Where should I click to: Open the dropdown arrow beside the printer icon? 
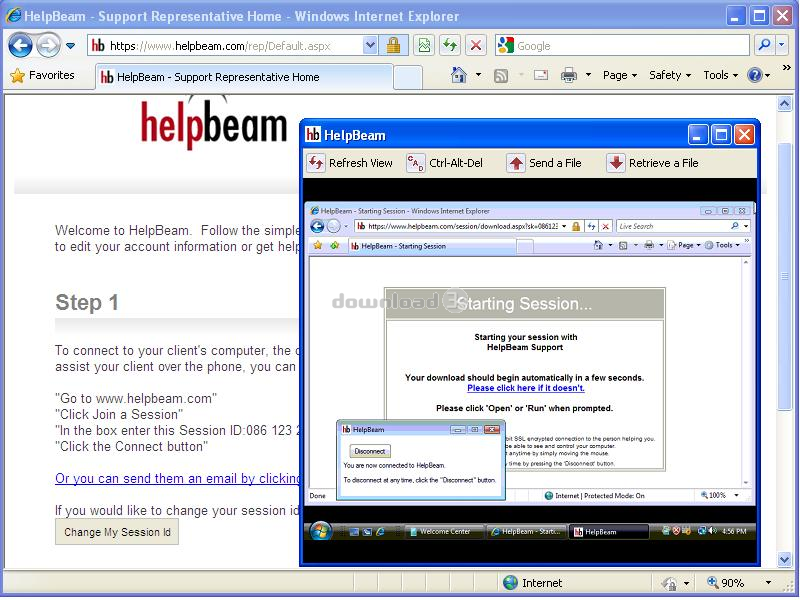(588, 75)
